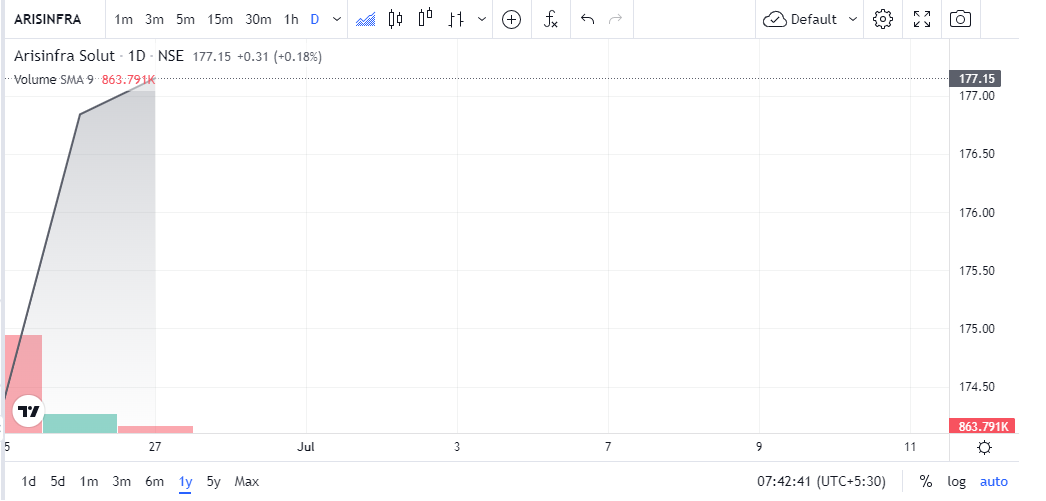
Task: Click the green volume bar
Action: click(80, 424)
